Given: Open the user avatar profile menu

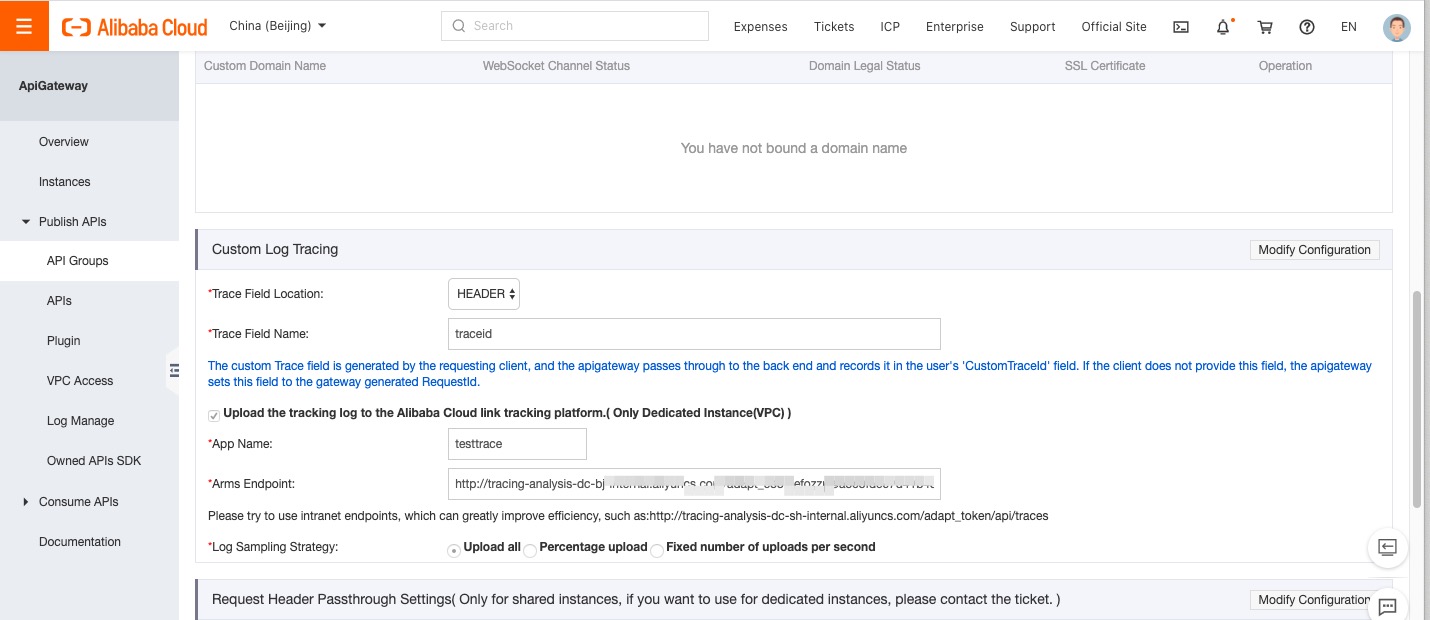Looking at the screenshot, I should click(1396, 27).
